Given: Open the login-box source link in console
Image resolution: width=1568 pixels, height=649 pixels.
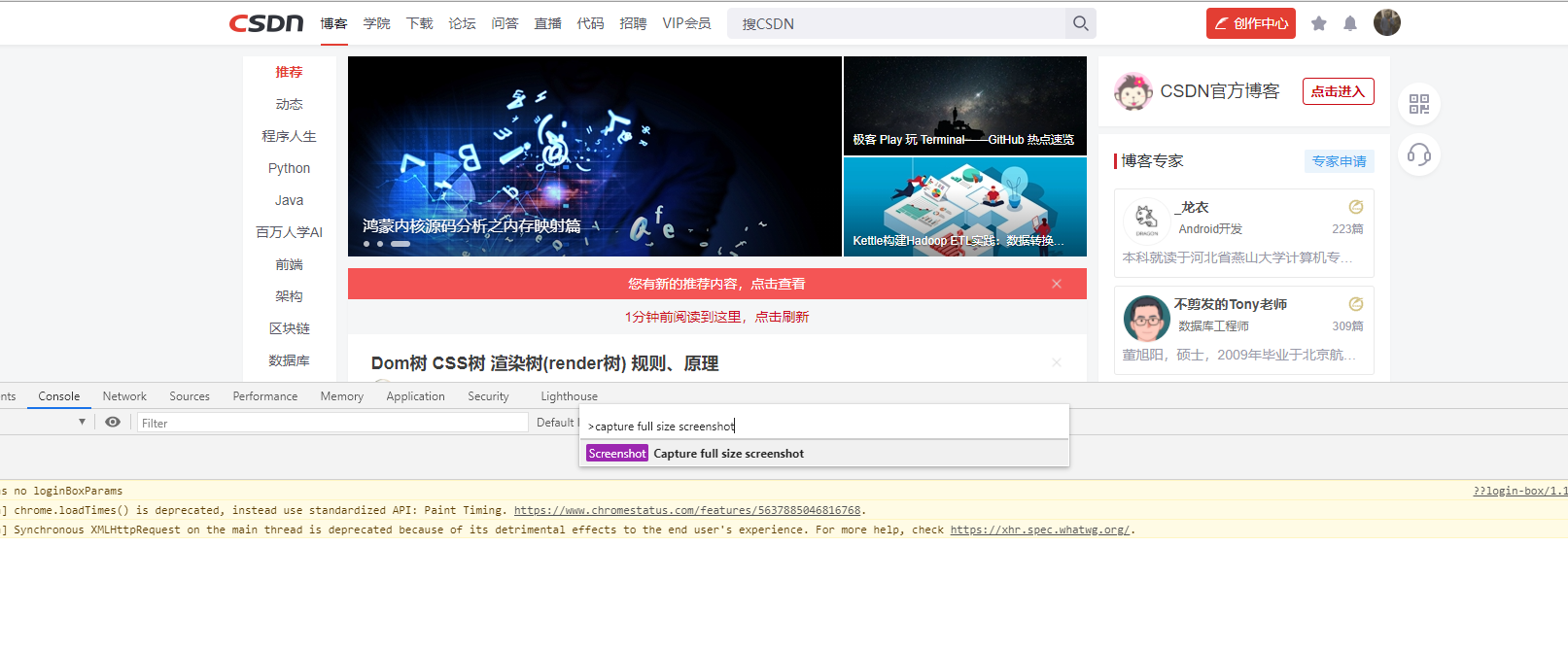Looking at the screenshot, I should [1520, 491].
